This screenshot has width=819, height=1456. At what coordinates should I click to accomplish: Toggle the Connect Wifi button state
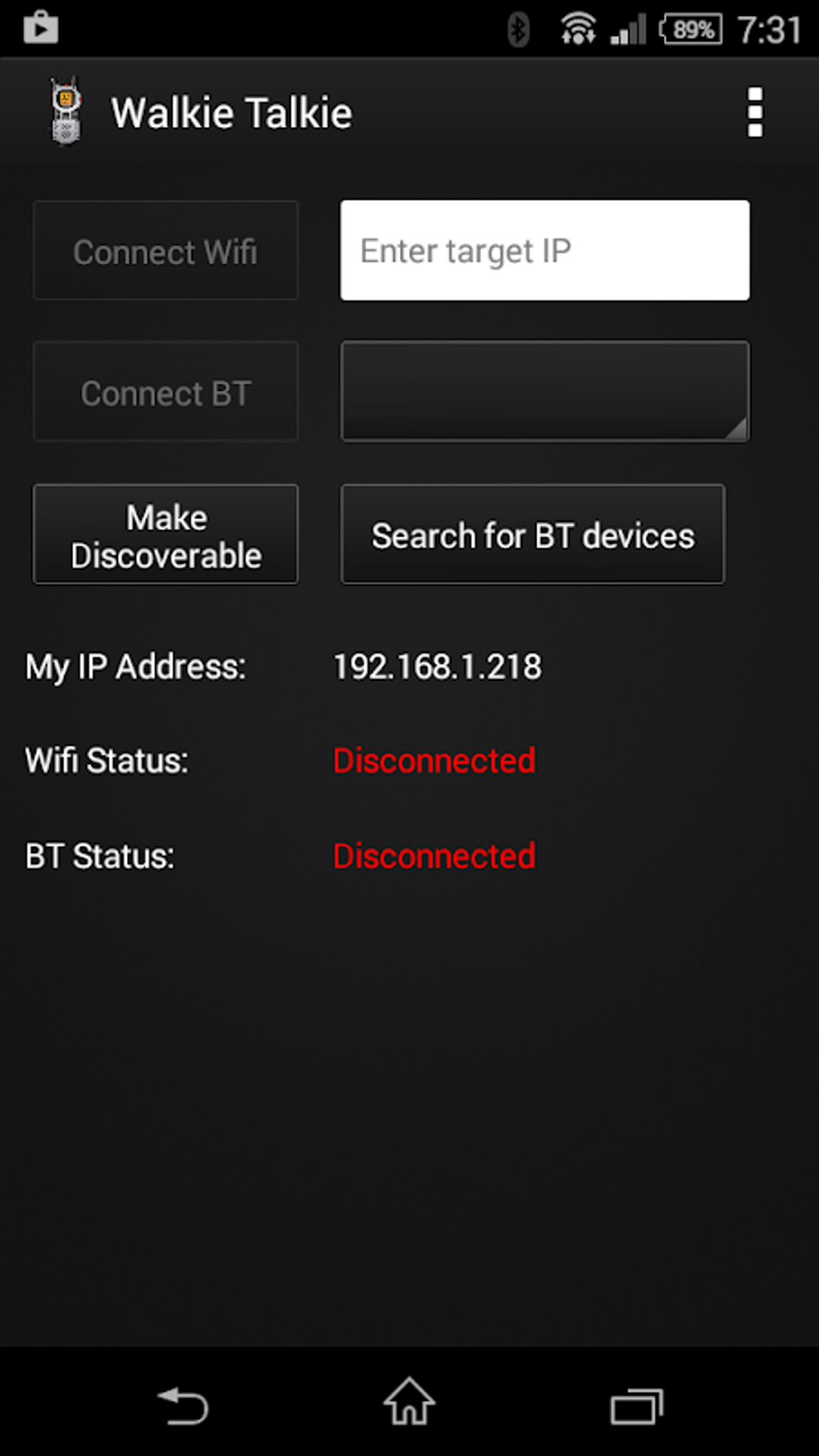[x=165, y=250]
